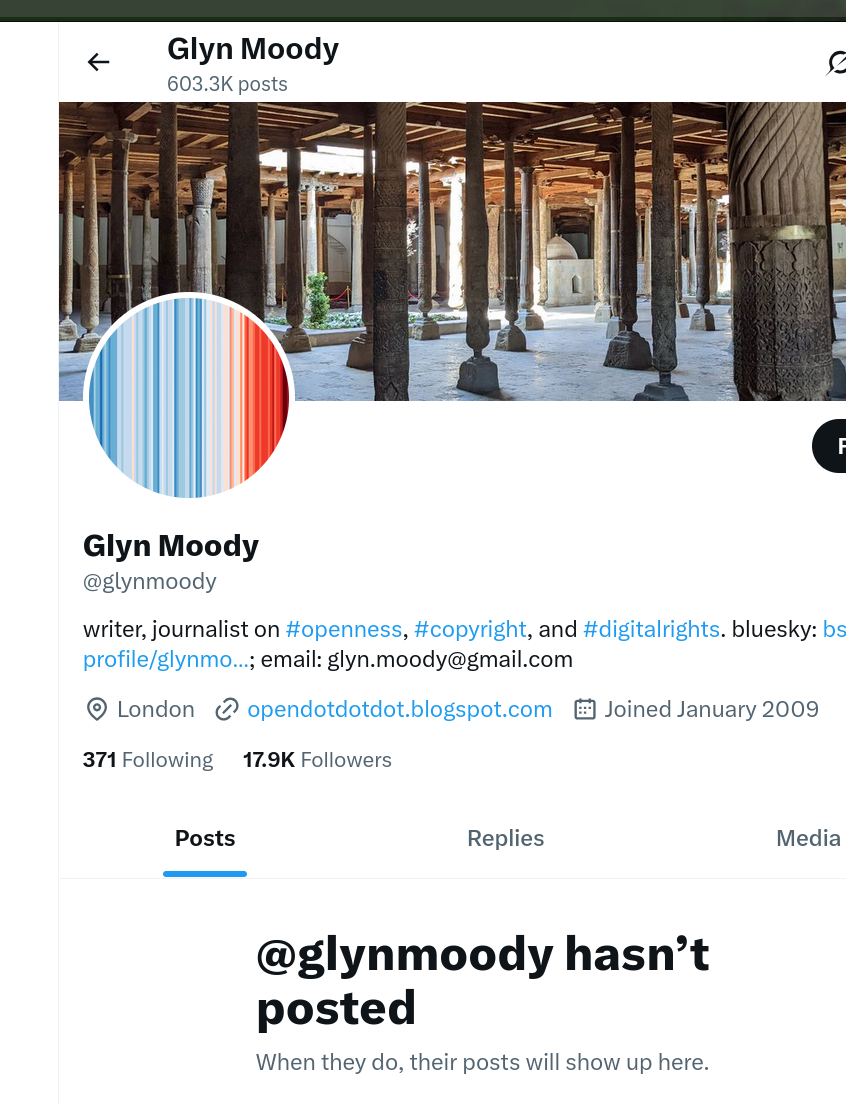Open the wooden columns header banner image
This screenshot has height=1104, width=846.
coord(453,251)
